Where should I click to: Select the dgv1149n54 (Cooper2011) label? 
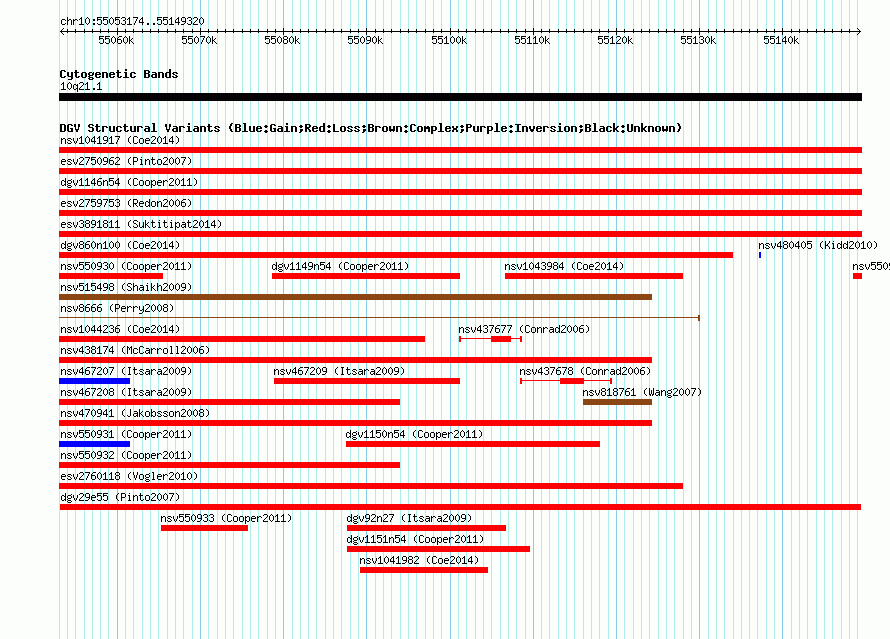(340, 266)
